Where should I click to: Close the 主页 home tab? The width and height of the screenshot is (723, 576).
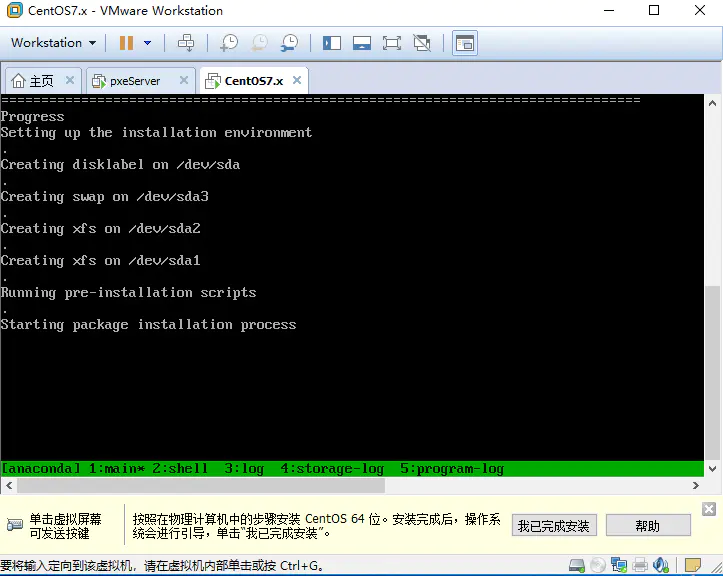(x=70, y=80)
